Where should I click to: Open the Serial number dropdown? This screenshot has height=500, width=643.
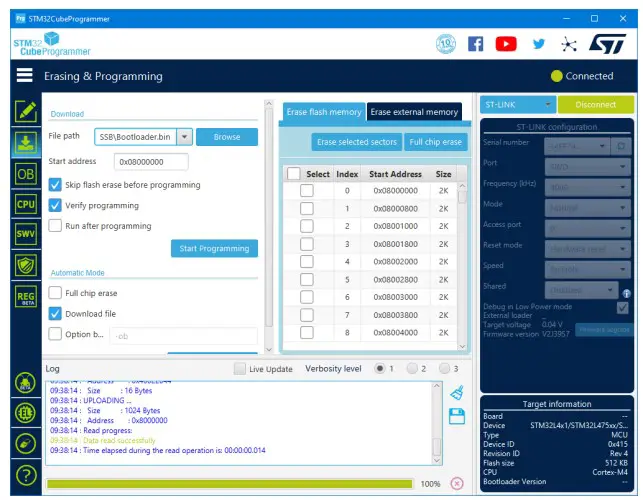click(x=577, y=146)
